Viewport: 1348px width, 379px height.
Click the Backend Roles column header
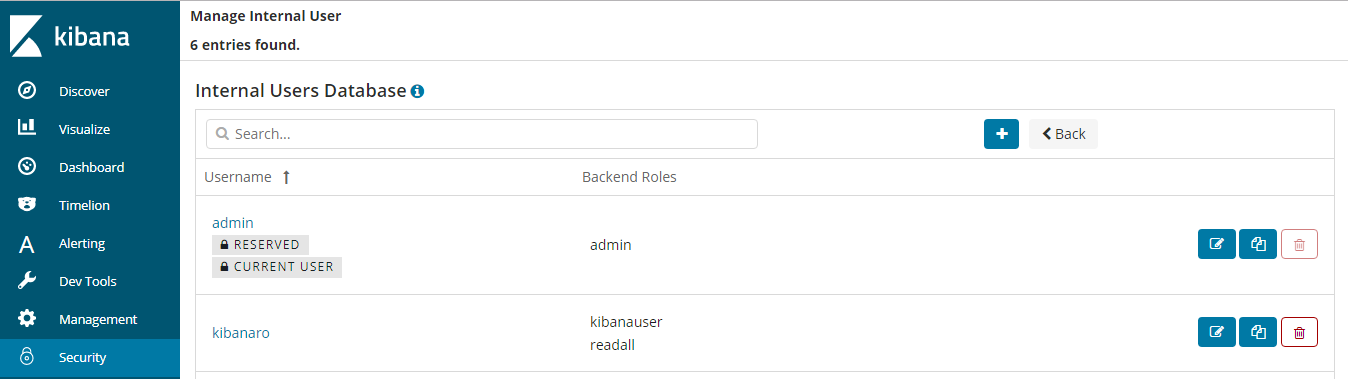[x=629, y=177]
